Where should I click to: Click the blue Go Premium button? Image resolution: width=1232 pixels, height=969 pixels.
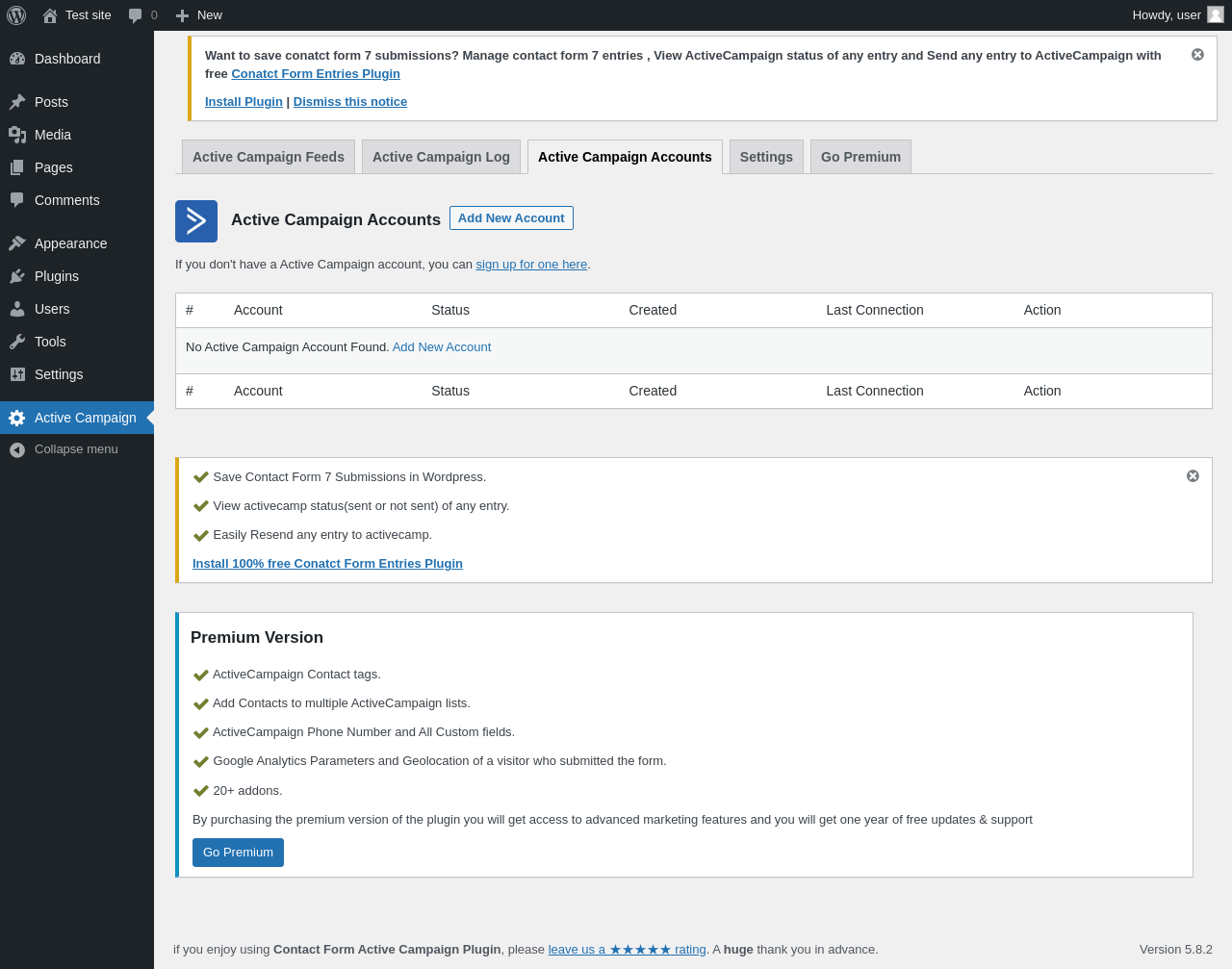[x=238, y=853]
